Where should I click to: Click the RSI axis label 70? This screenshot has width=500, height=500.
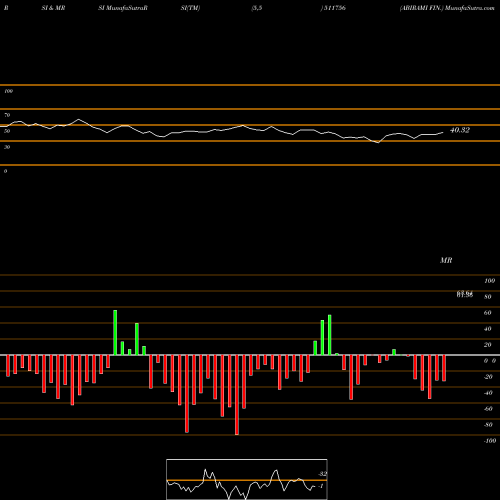click(7, 115)
